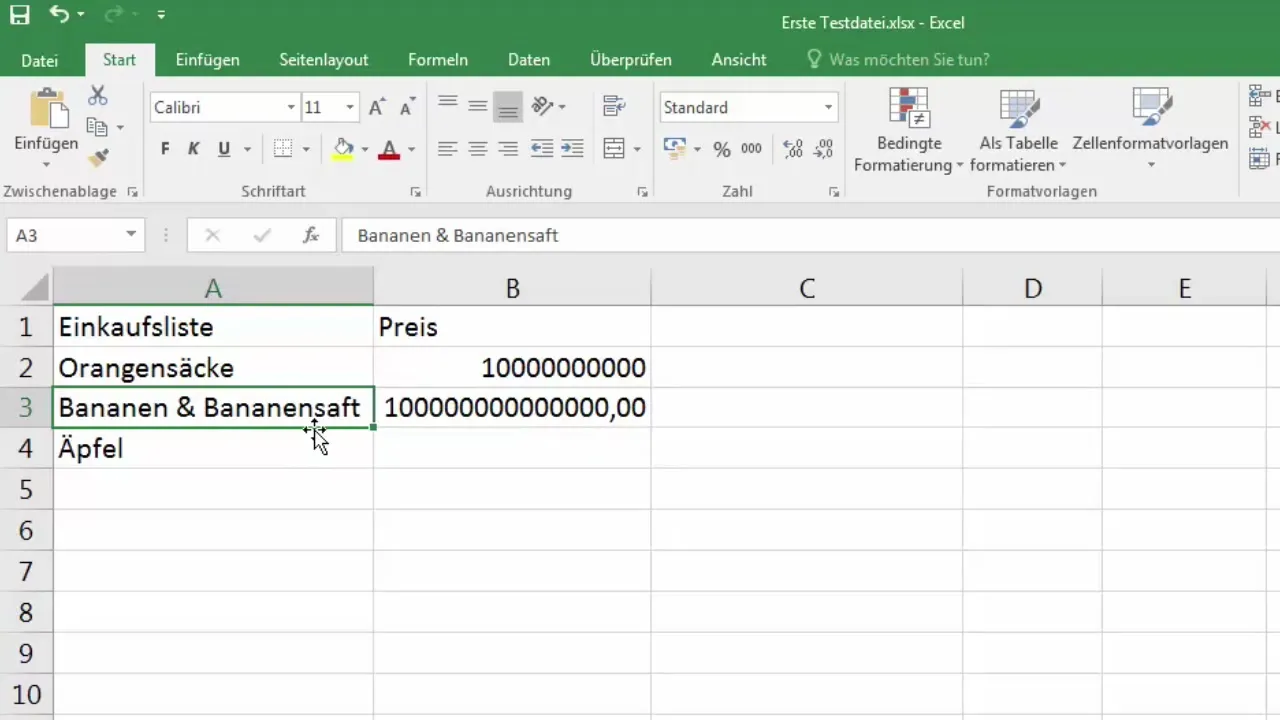Viewport: 1280px width, 720px height.
Task: Select cell containing Orangensäcke
Action: pos(213,367)
